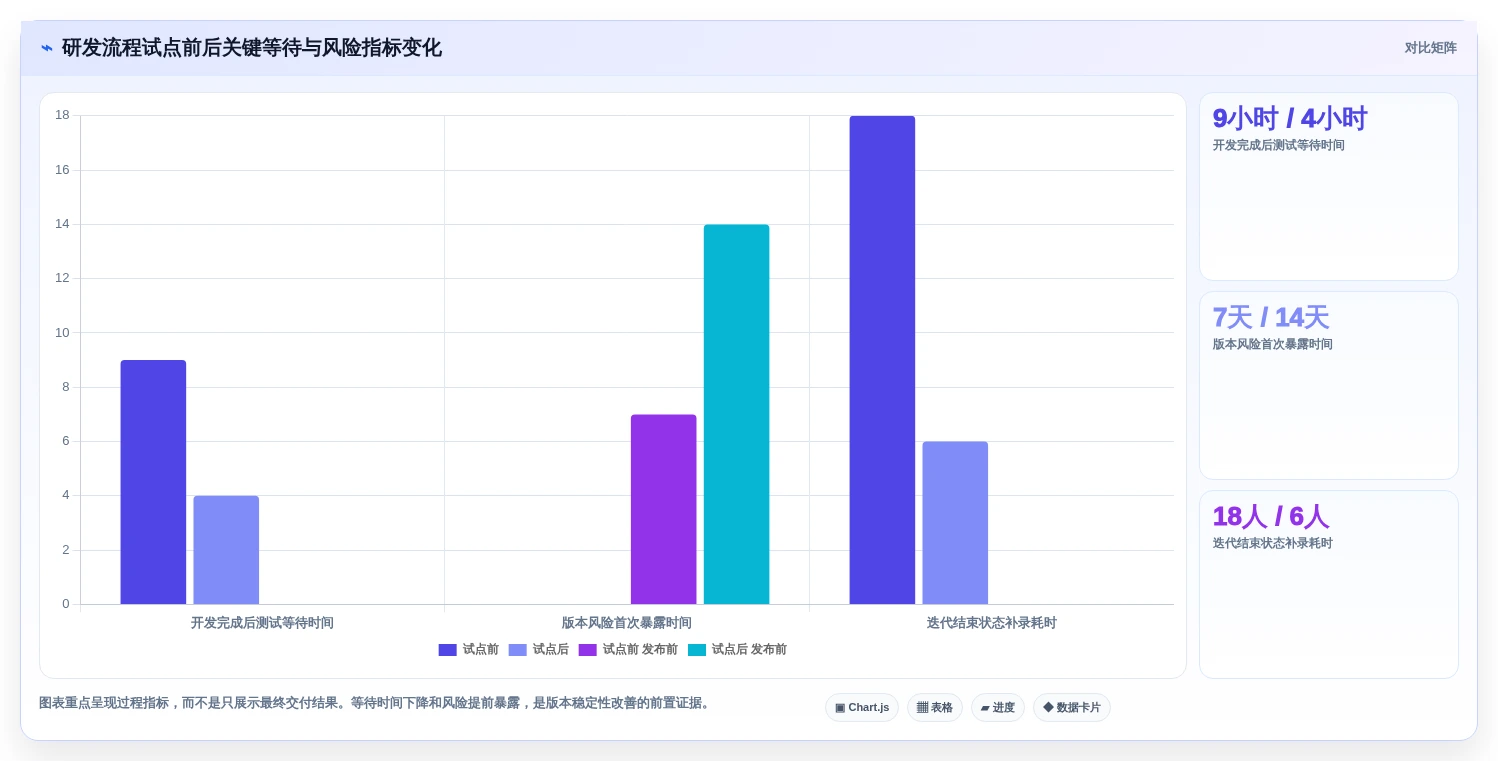Click the 7天 / 14天 metric card

1329,386
